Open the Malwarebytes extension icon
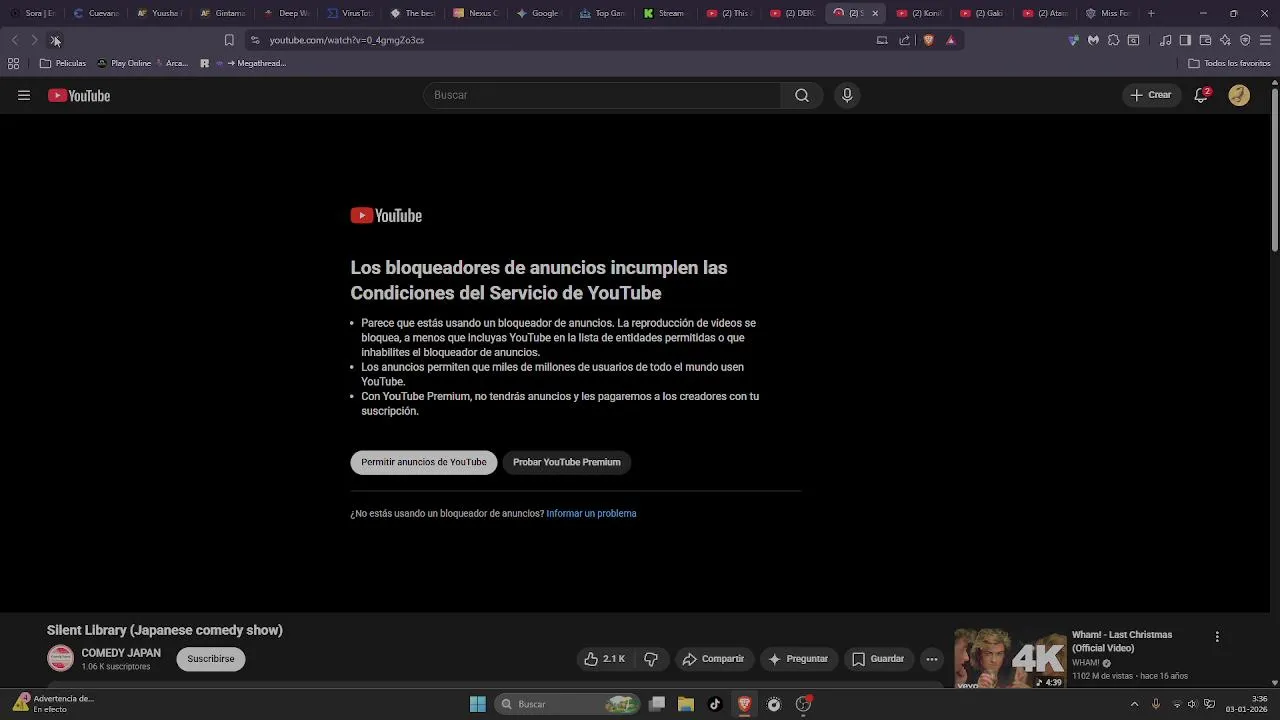The image size is (1280, 720). [1093, 40]
